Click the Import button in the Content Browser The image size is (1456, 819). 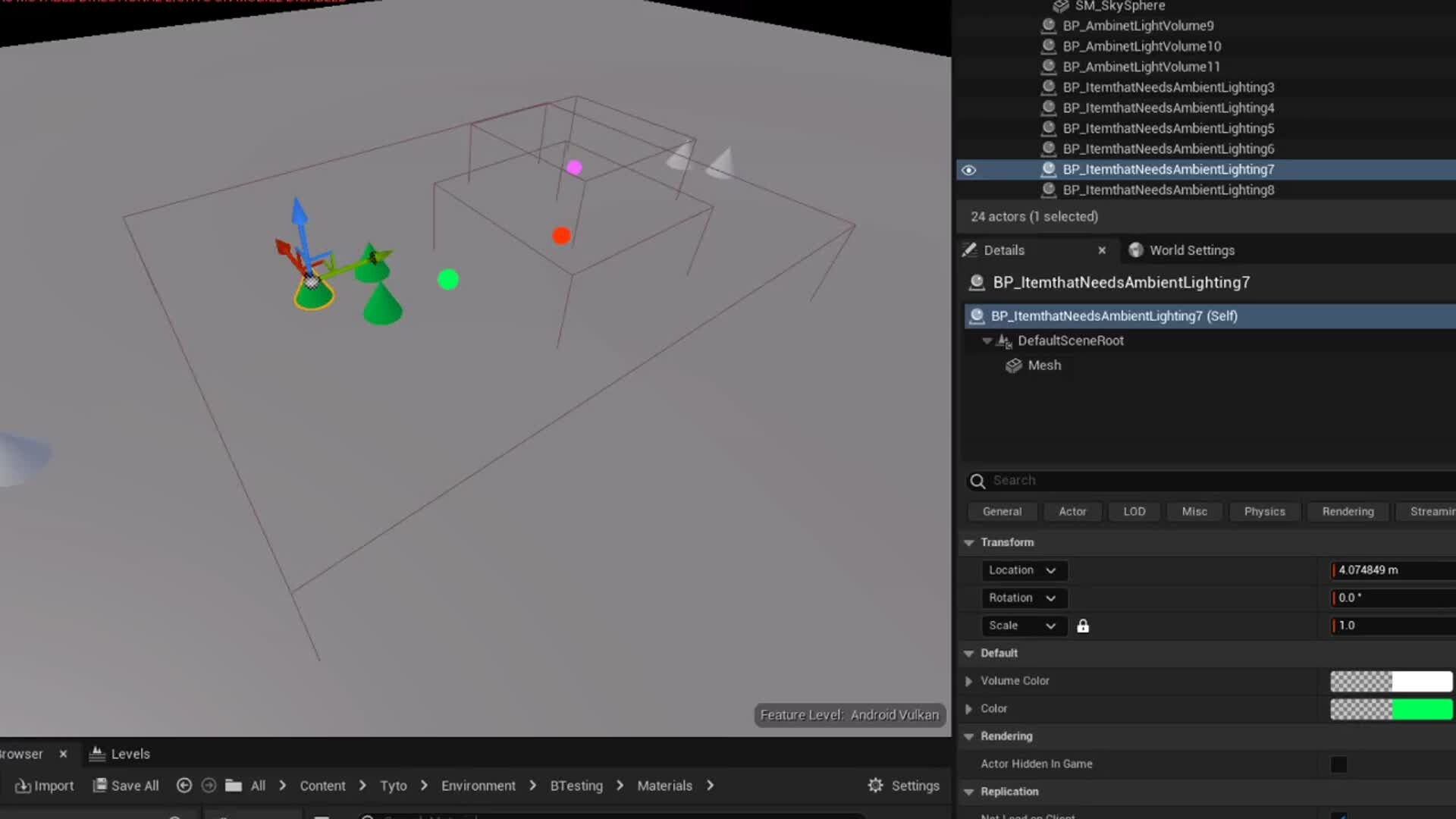click(x=43, y=785)
